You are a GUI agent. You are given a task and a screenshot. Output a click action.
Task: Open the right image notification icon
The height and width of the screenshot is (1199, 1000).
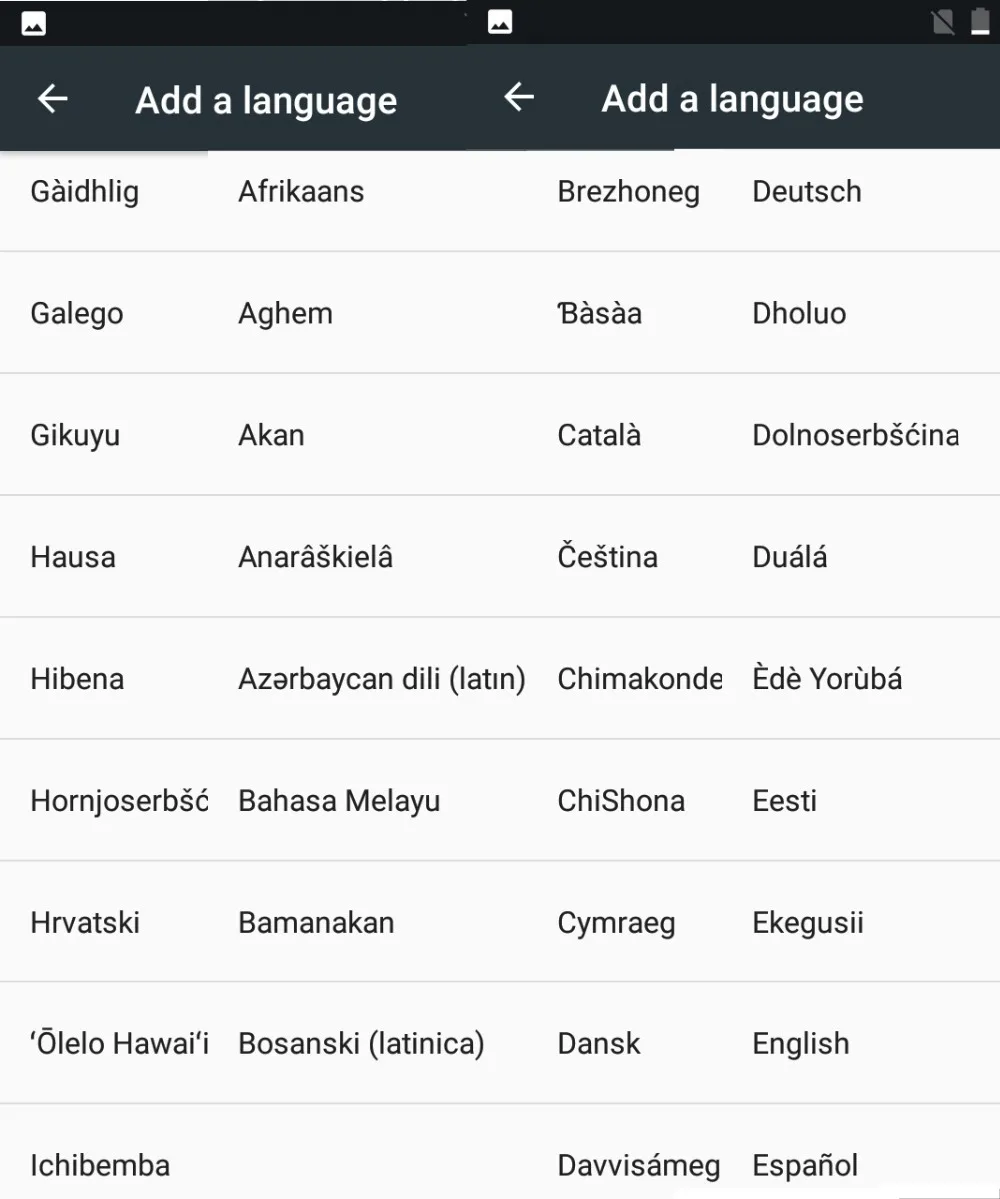(500, 22)
